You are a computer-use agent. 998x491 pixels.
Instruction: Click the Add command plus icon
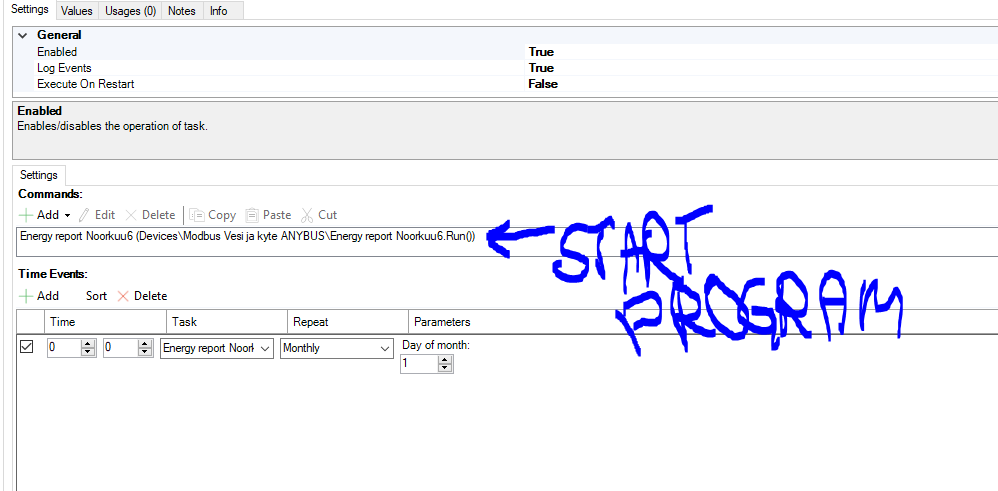[x=26, y=215]
